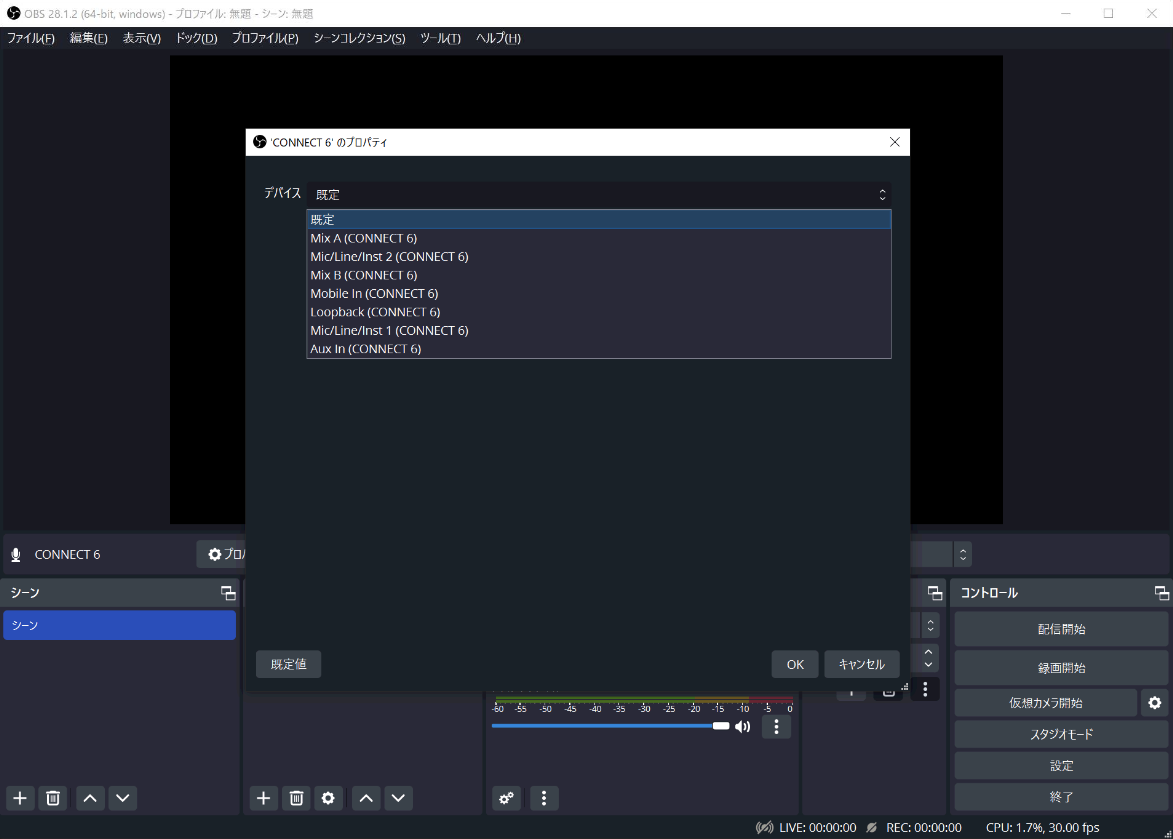The height and width of the screenshot is (839, 1173).
Task: Enable スタジオモード studio mode
Action: click(x=1062, y=734)
